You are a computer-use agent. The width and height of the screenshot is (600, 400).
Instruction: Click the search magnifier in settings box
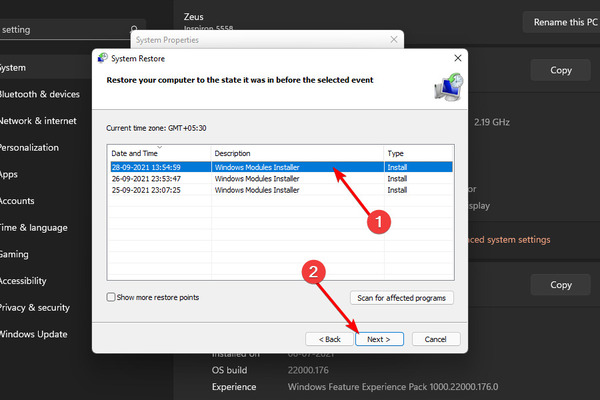[134, 29]
